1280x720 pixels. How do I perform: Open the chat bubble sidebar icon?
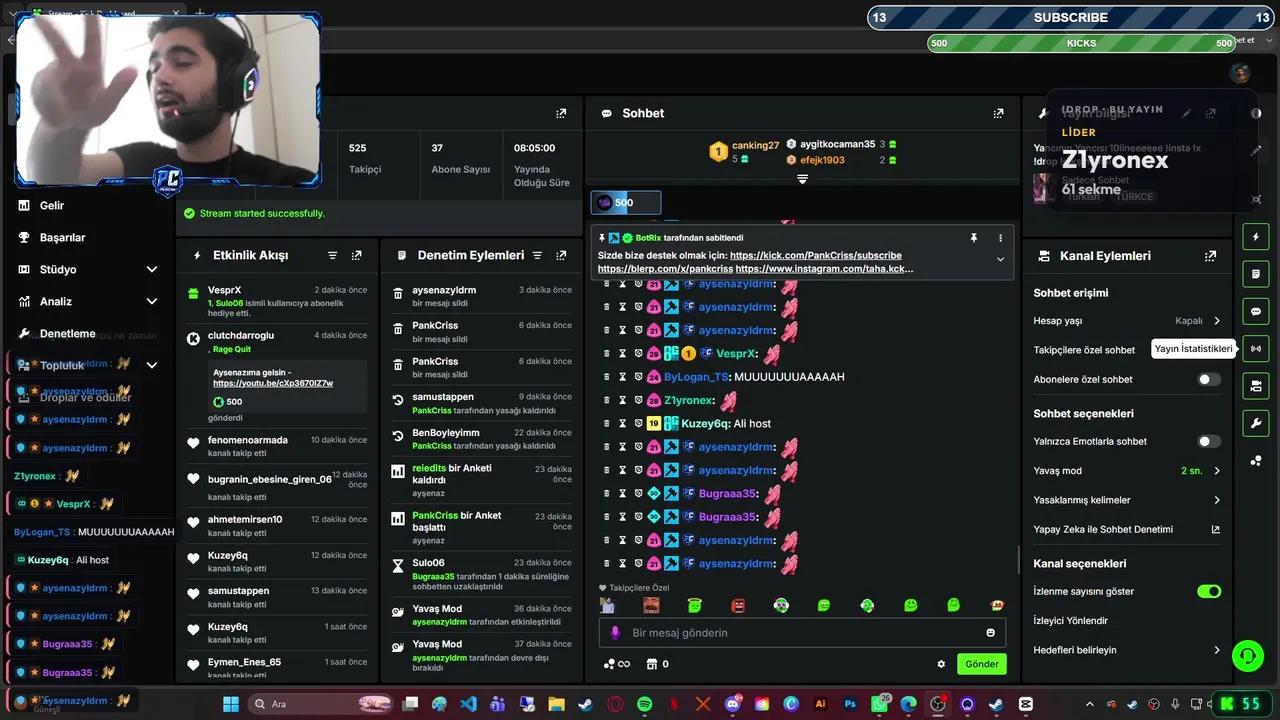tap(1256, 312)
